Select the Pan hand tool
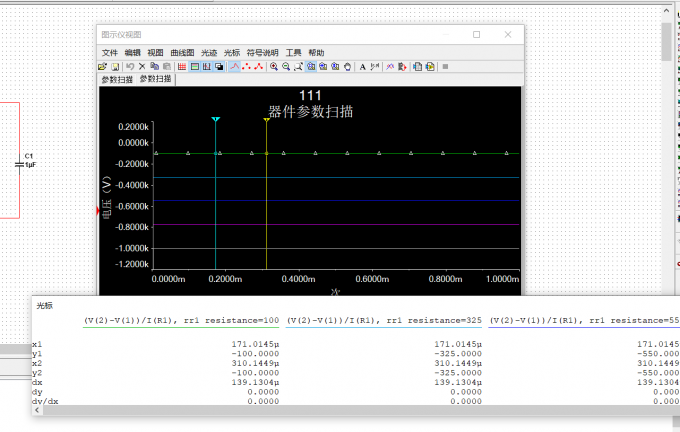Image resolution: width=680 pixels, height=432 pixels. click(x=347, y=67)
